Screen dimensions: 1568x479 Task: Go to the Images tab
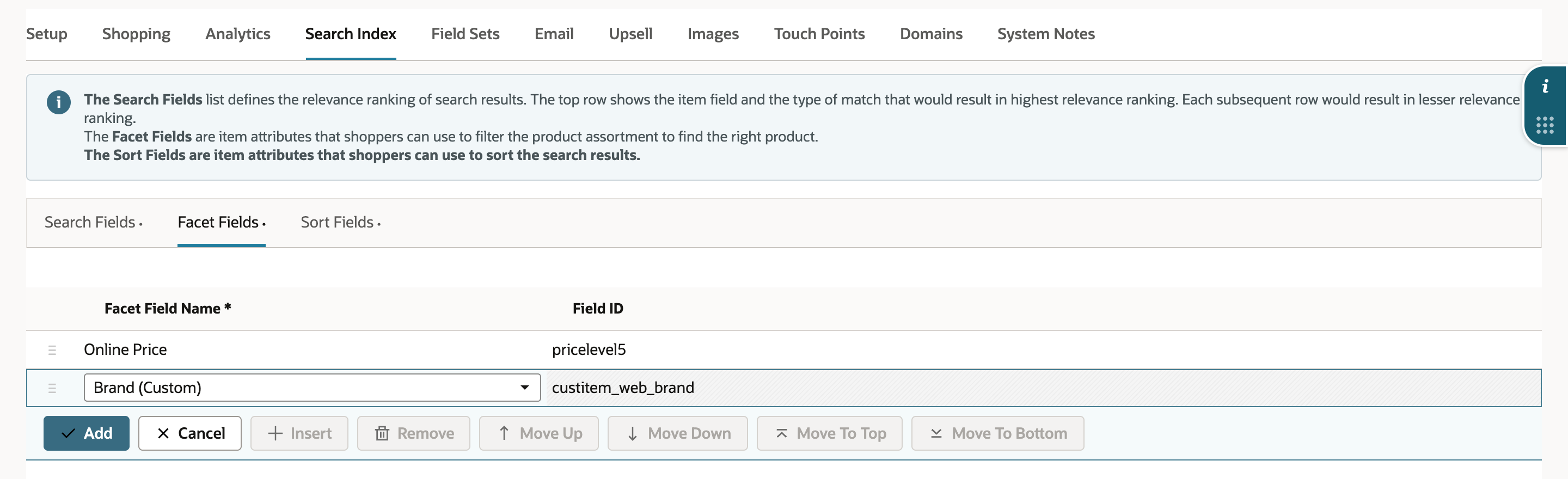pyautogui.click(x=713, y=34)
